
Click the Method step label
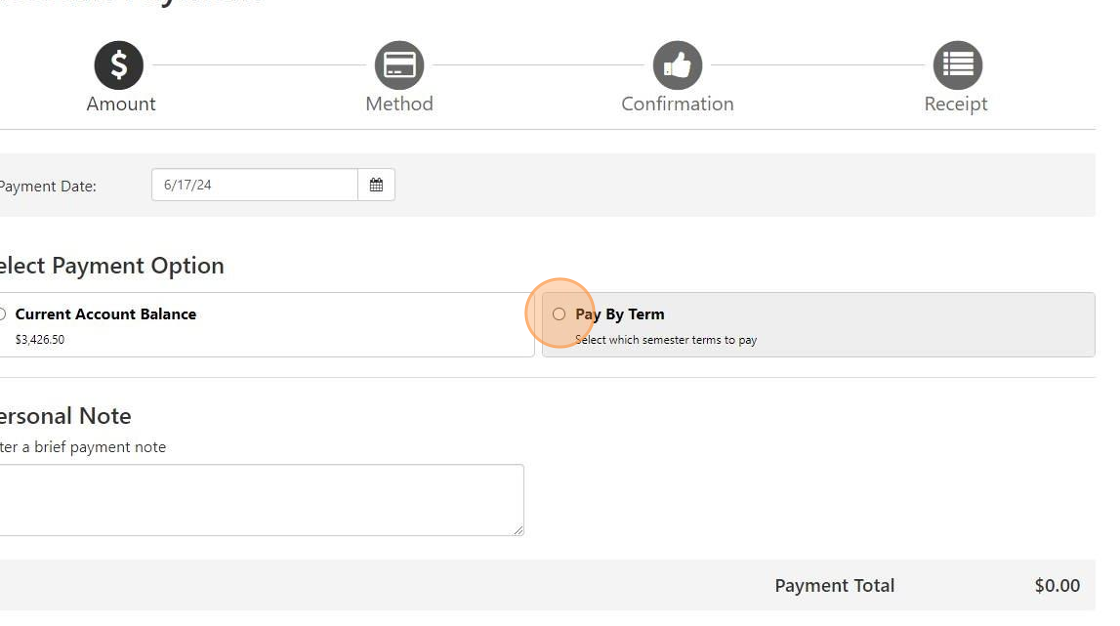coord(399,104)
